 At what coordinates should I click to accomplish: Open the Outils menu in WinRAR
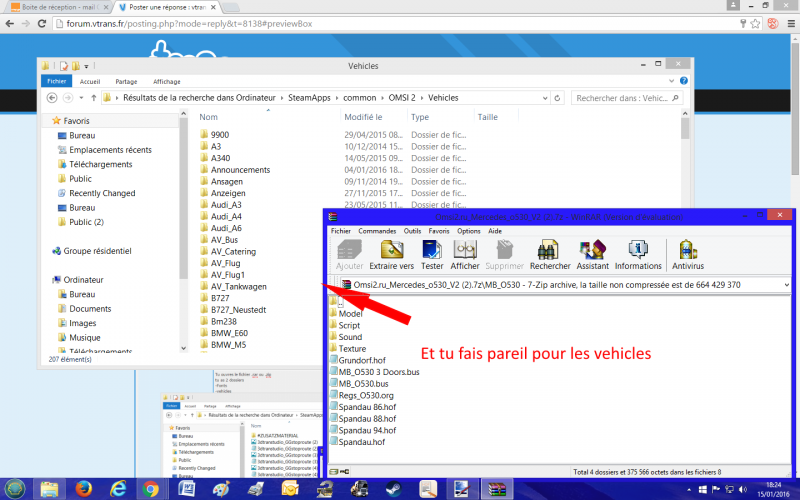tap(412, 231)
